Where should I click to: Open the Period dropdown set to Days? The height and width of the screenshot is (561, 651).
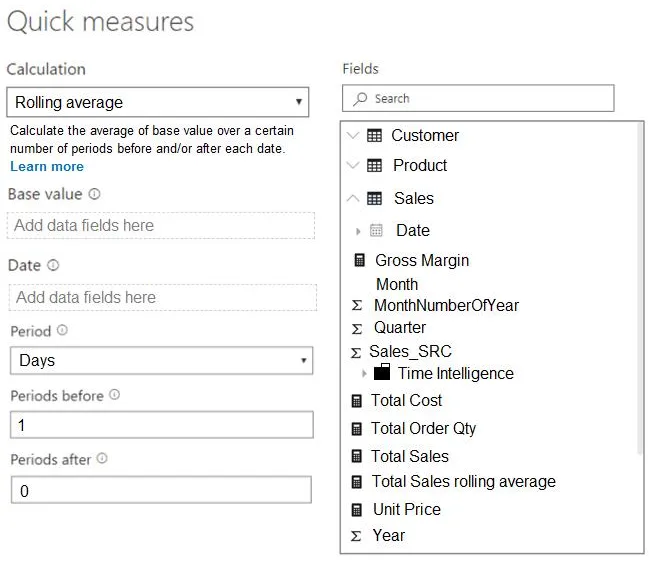click(160, 360)
